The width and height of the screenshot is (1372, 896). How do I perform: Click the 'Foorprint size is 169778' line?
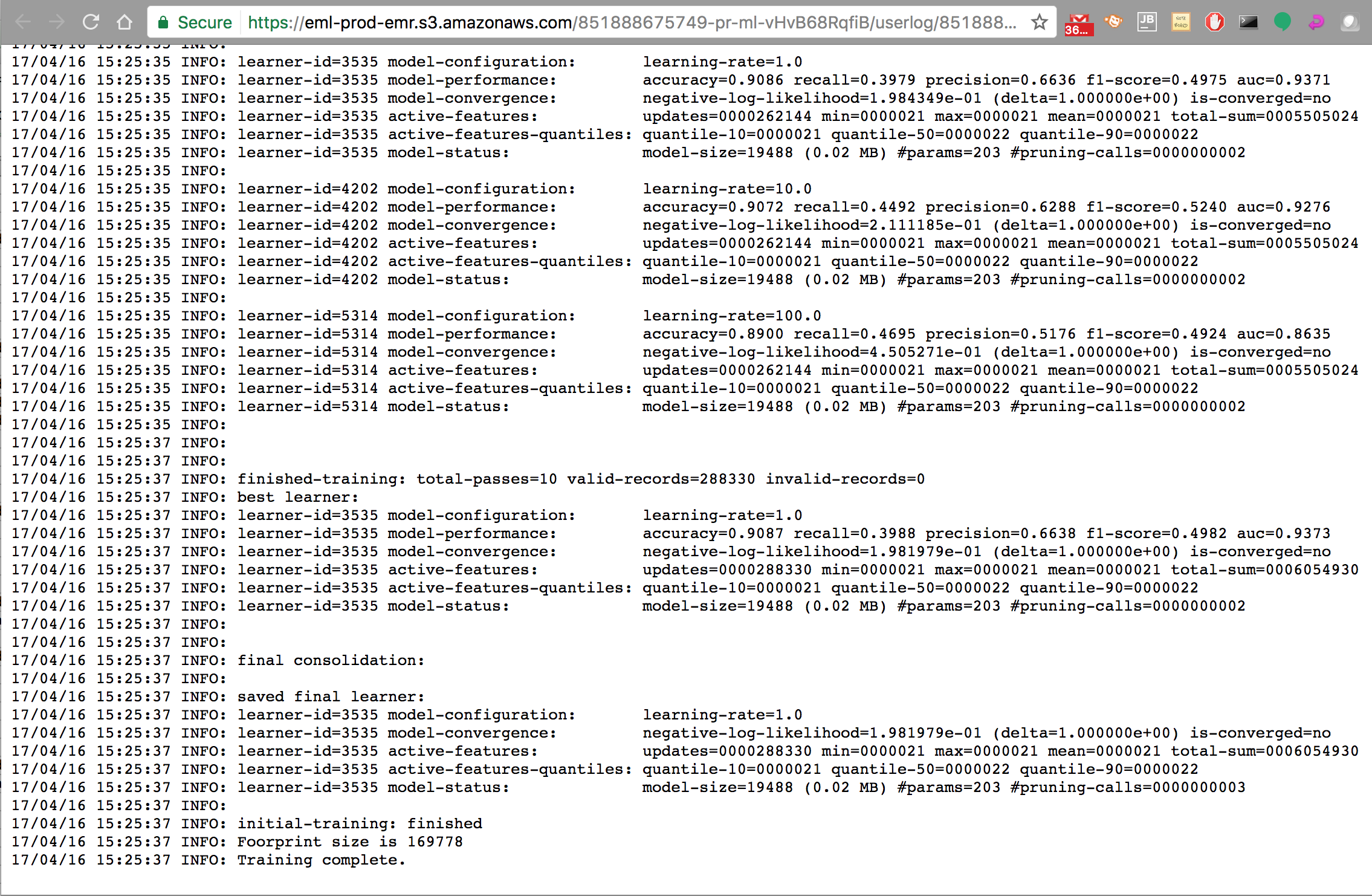[x=349, y=842]
